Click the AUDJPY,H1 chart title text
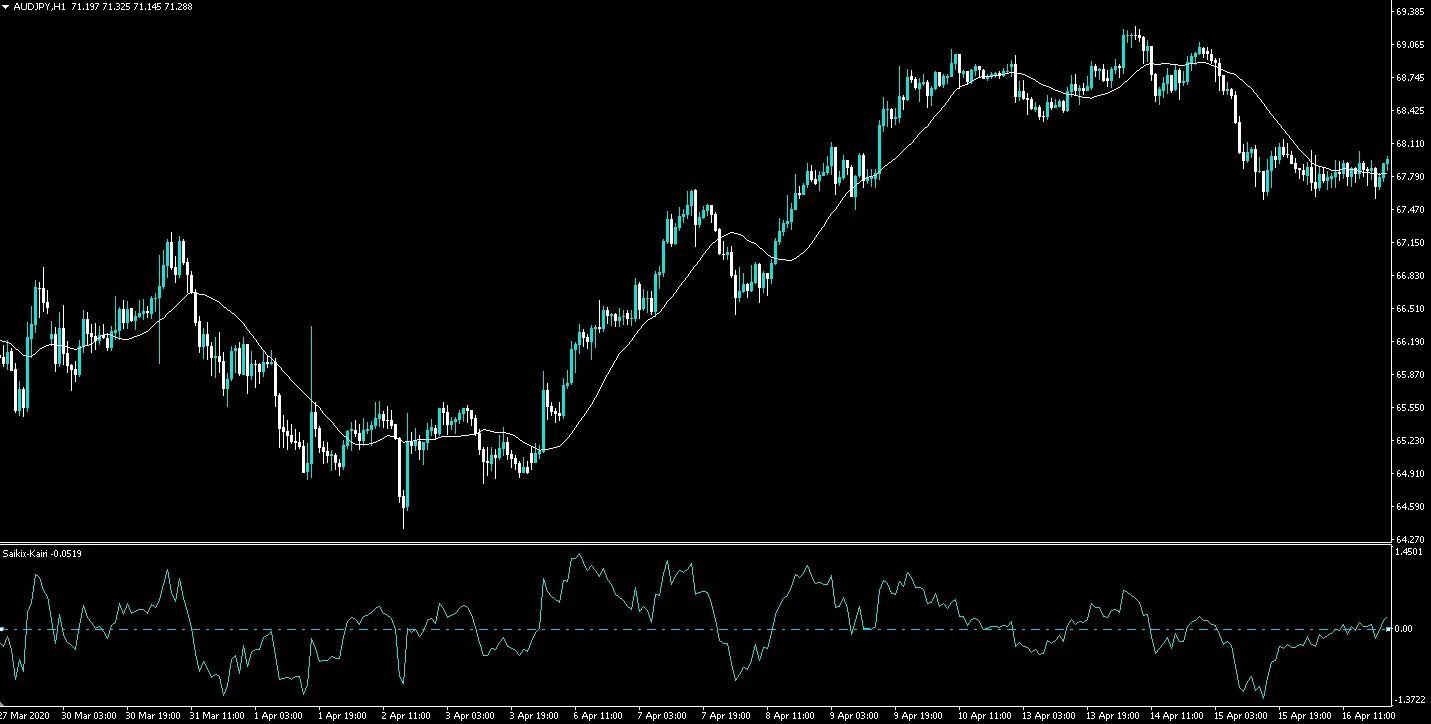Screen dimensions: 1431x724 pos(40,7)
